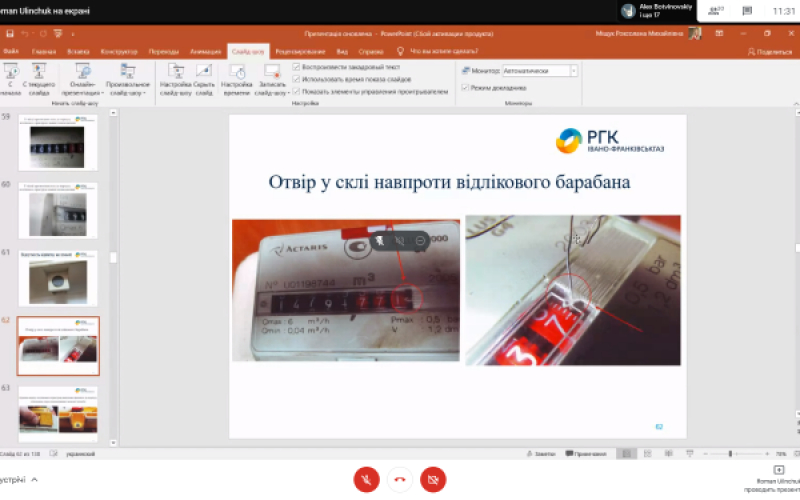Screen dimensions: 800x500
Task: Click Настройка слайд-шоу icon
Action: (x=176, y=79)
